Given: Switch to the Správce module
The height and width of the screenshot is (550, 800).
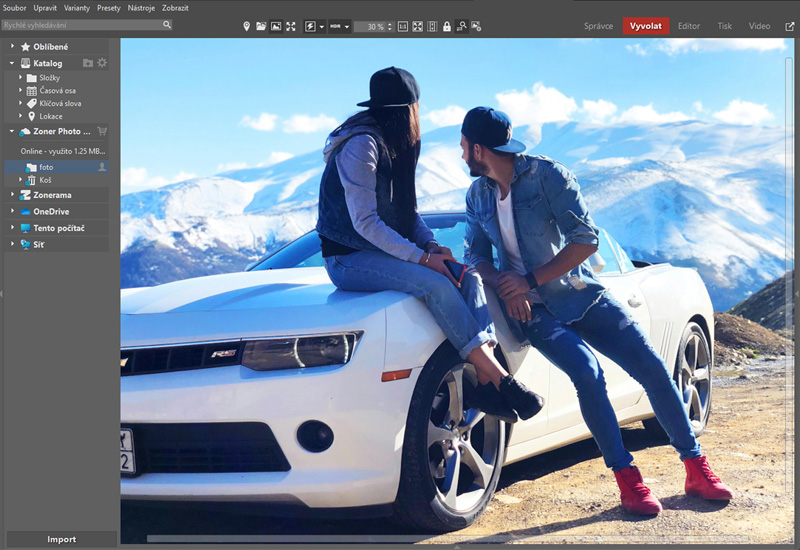Looking at the screenshot, I should [x=598, y=26].
